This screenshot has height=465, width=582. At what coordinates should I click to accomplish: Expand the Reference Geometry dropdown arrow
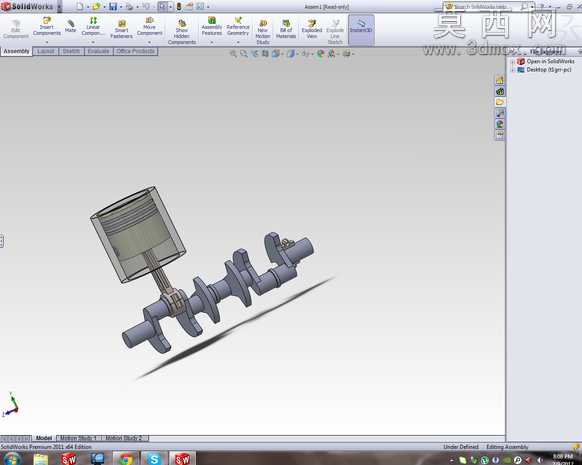click(238, 42)
